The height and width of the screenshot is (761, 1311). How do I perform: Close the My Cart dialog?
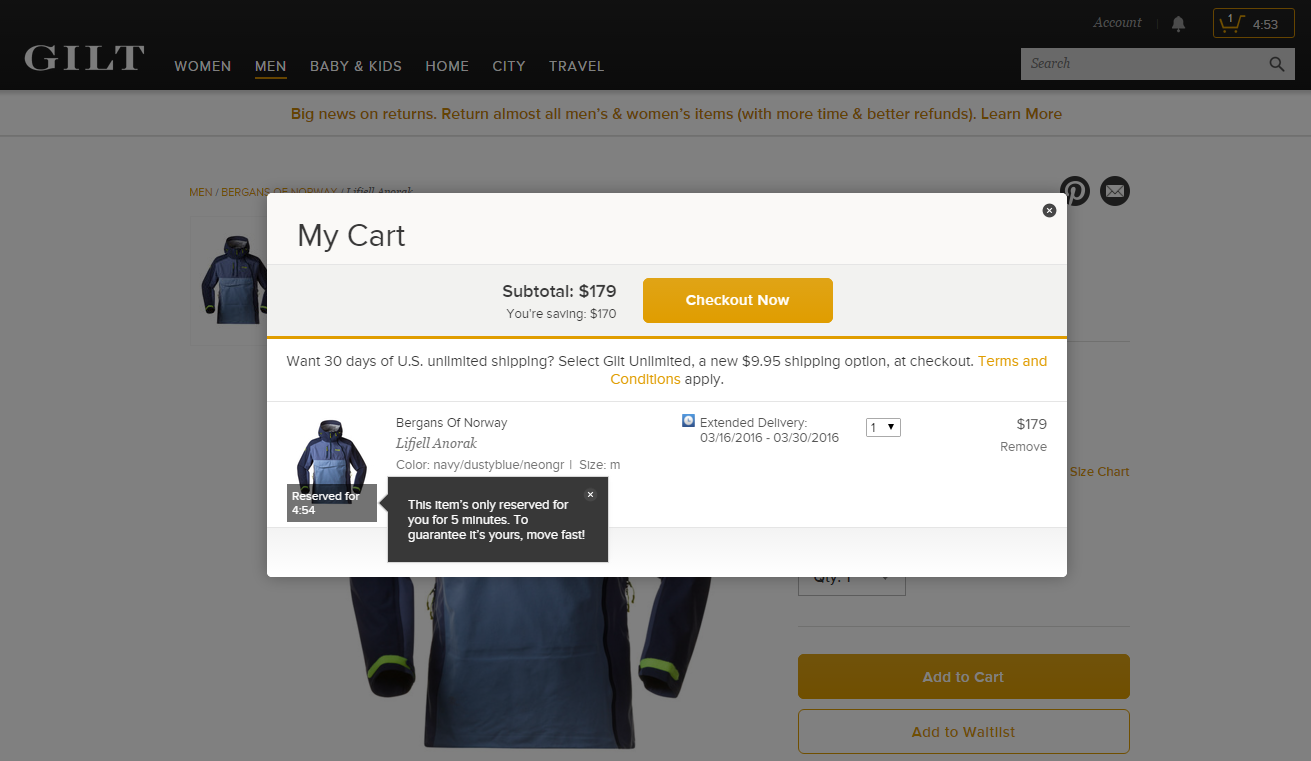click(1049, 210)
